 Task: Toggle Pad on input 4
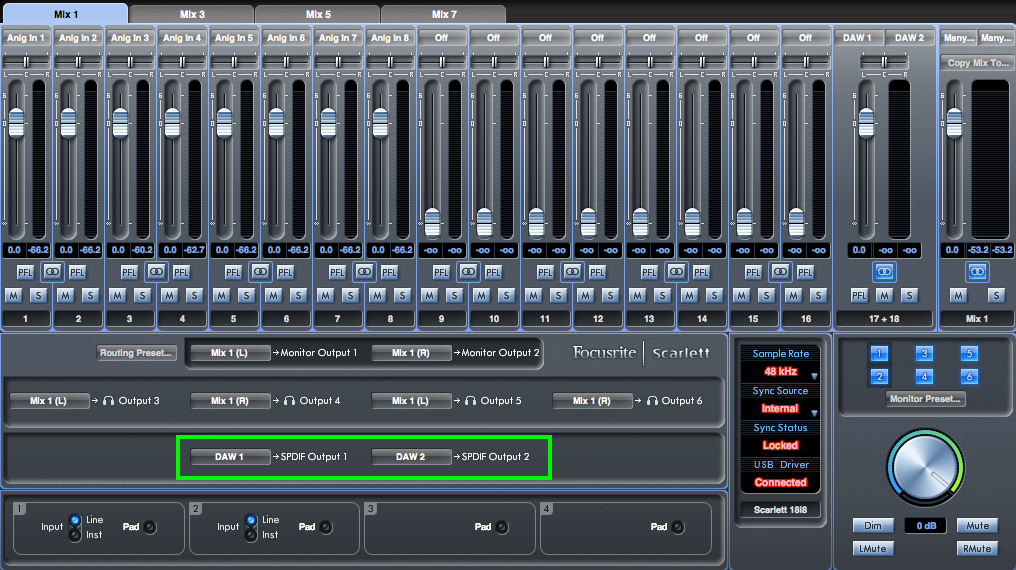(678, 527)
